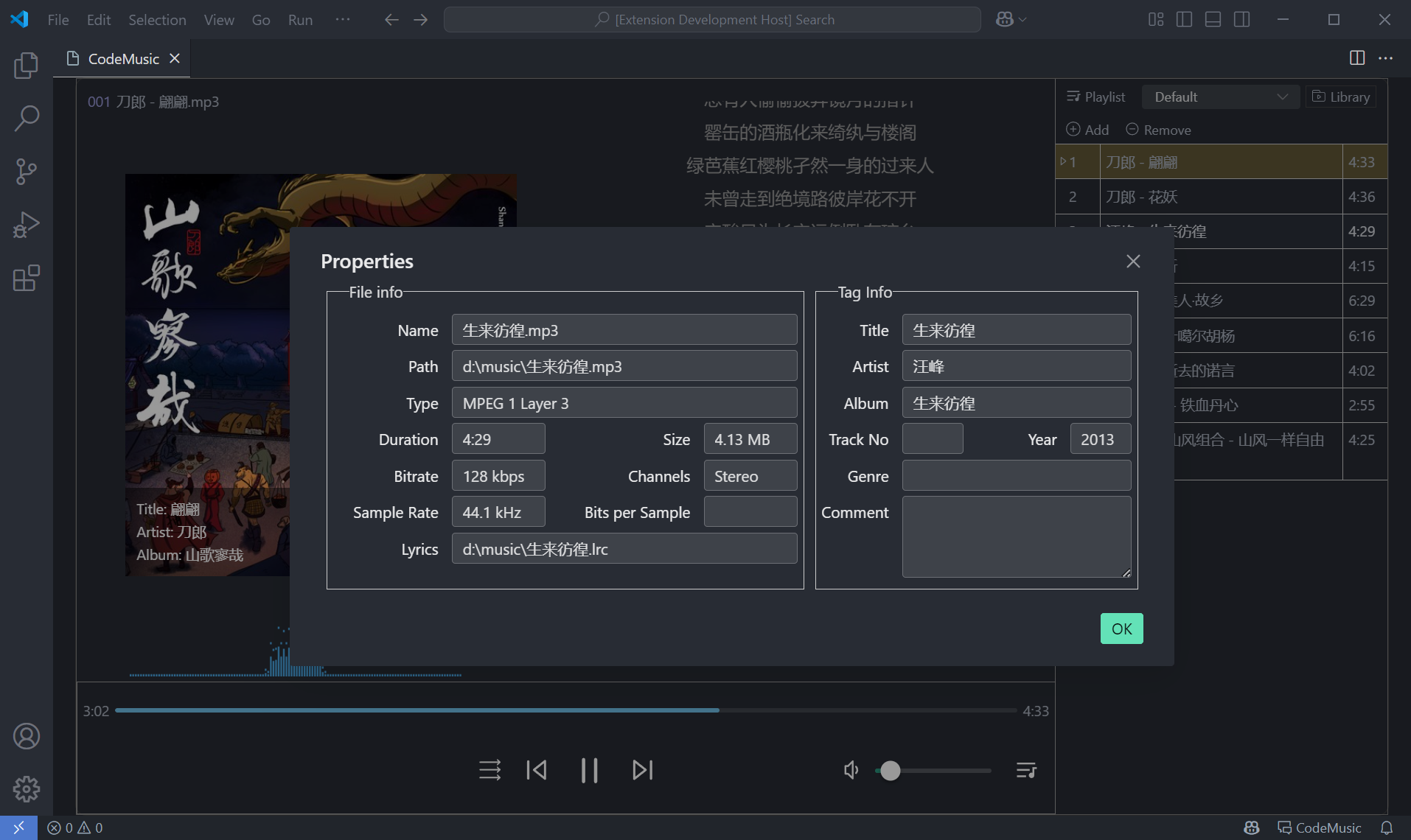Click errors and warnings status item

75,827
